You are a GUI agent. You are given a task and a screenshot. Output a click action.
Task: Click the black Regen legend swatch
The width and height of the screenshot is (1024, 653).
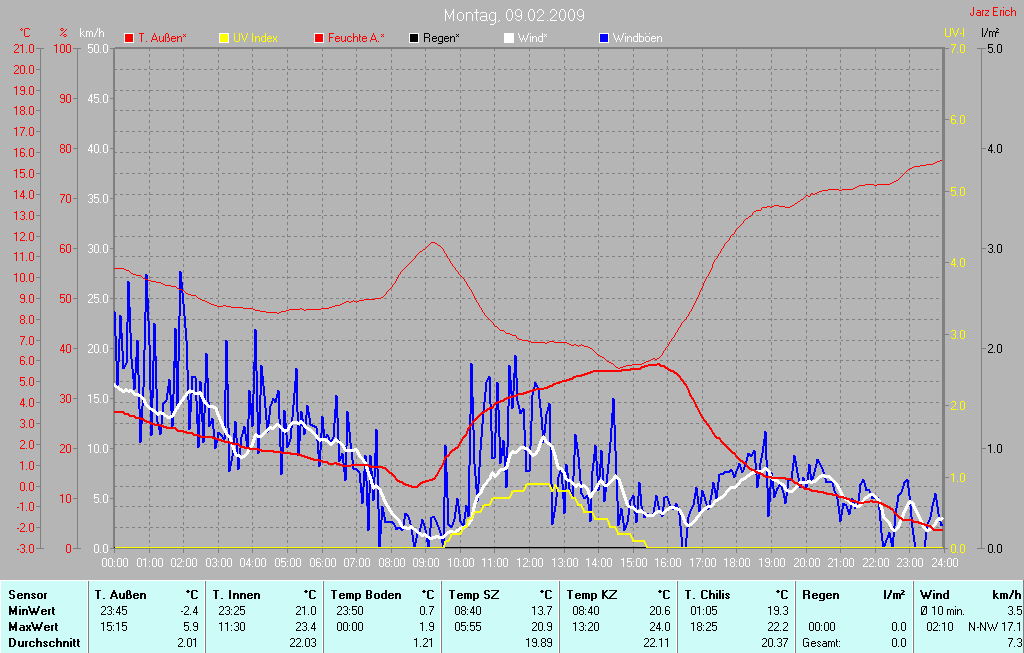(x=414, y=38)
